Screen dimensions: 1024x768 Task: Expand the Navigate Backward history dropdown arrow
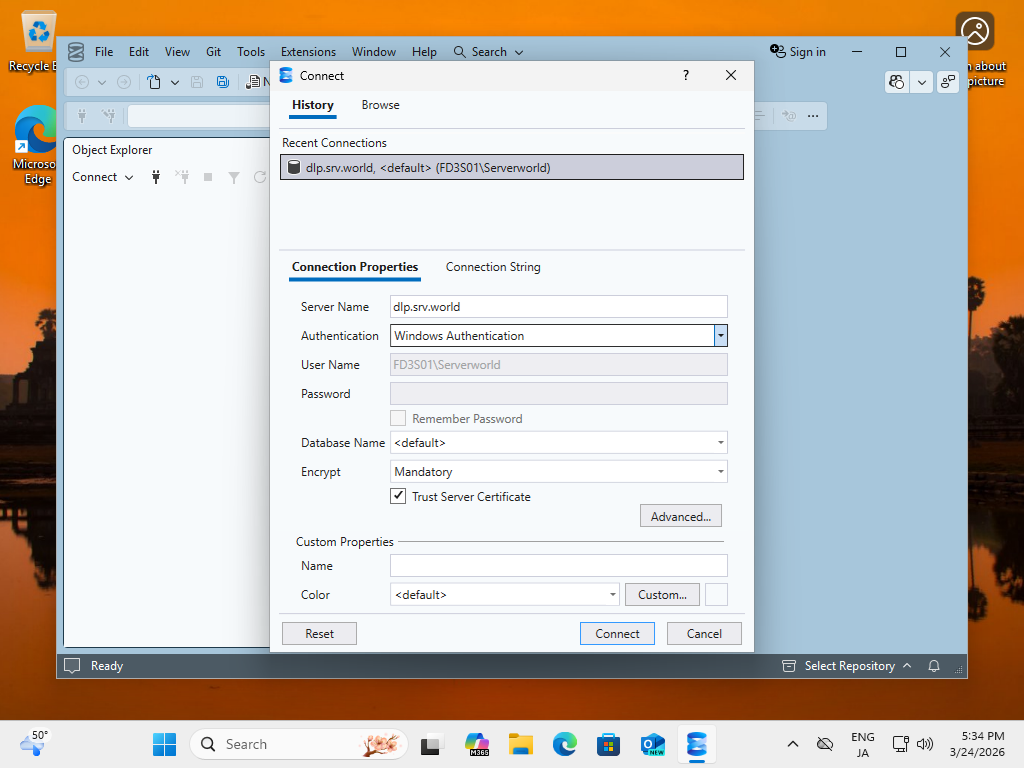[102, 82]
